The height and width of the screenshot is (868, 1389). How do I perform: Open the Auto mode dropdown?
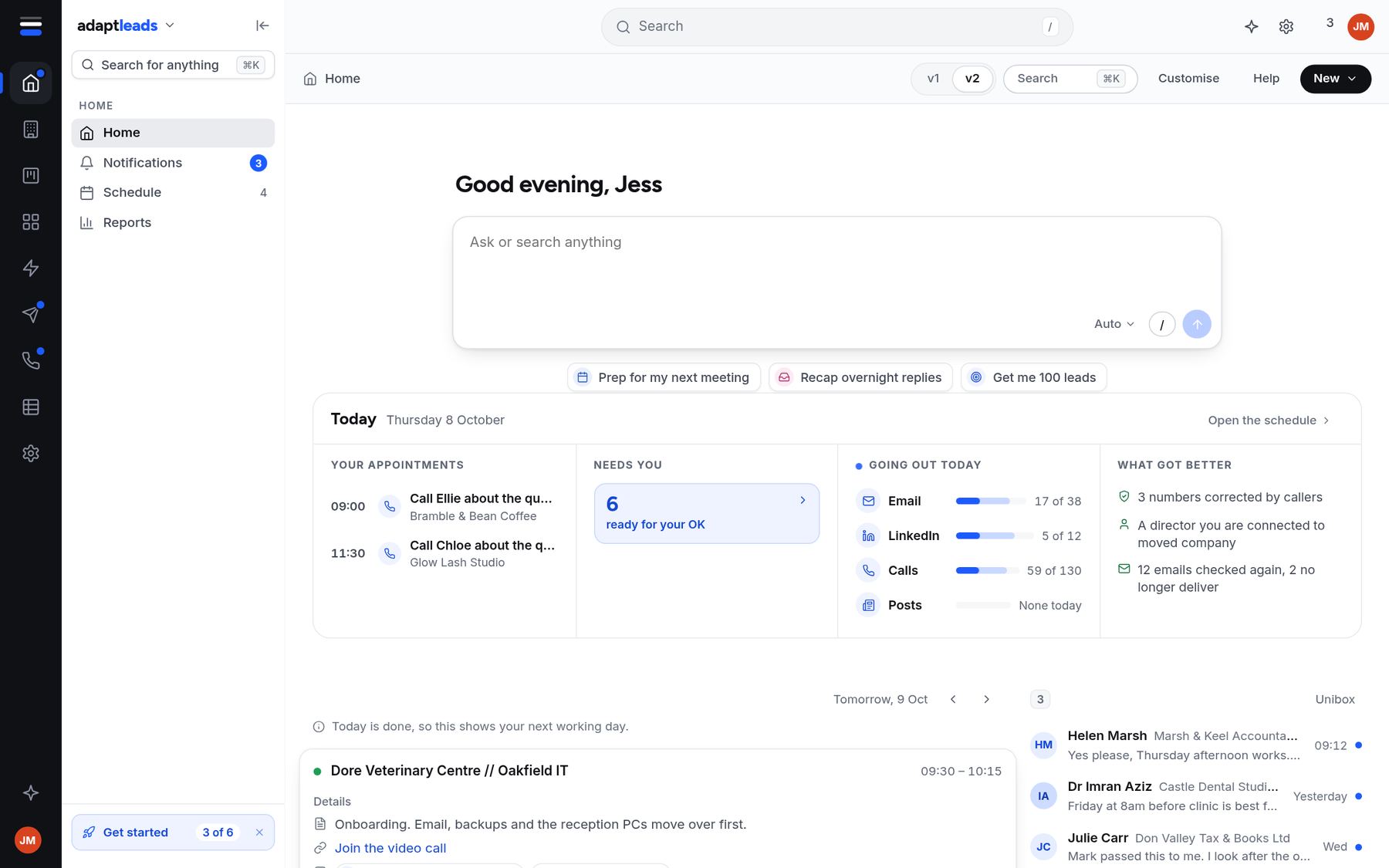coord(1114,324)
